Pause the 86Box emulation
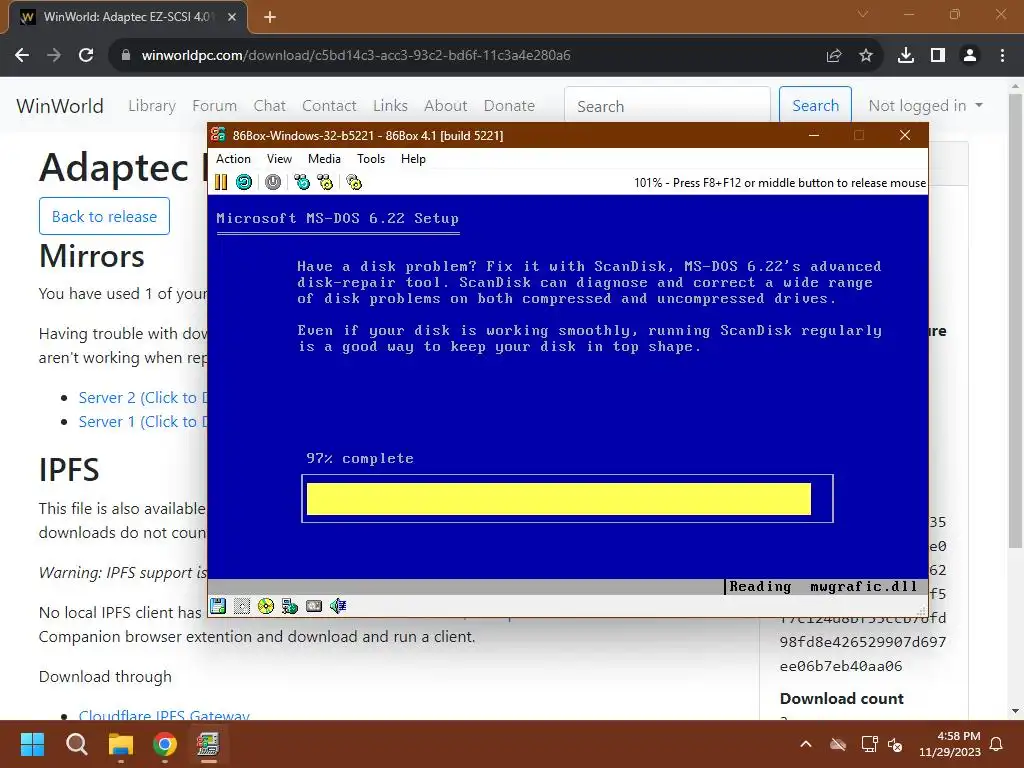This screenshot has height=768, width=1024. click(221, 182)
